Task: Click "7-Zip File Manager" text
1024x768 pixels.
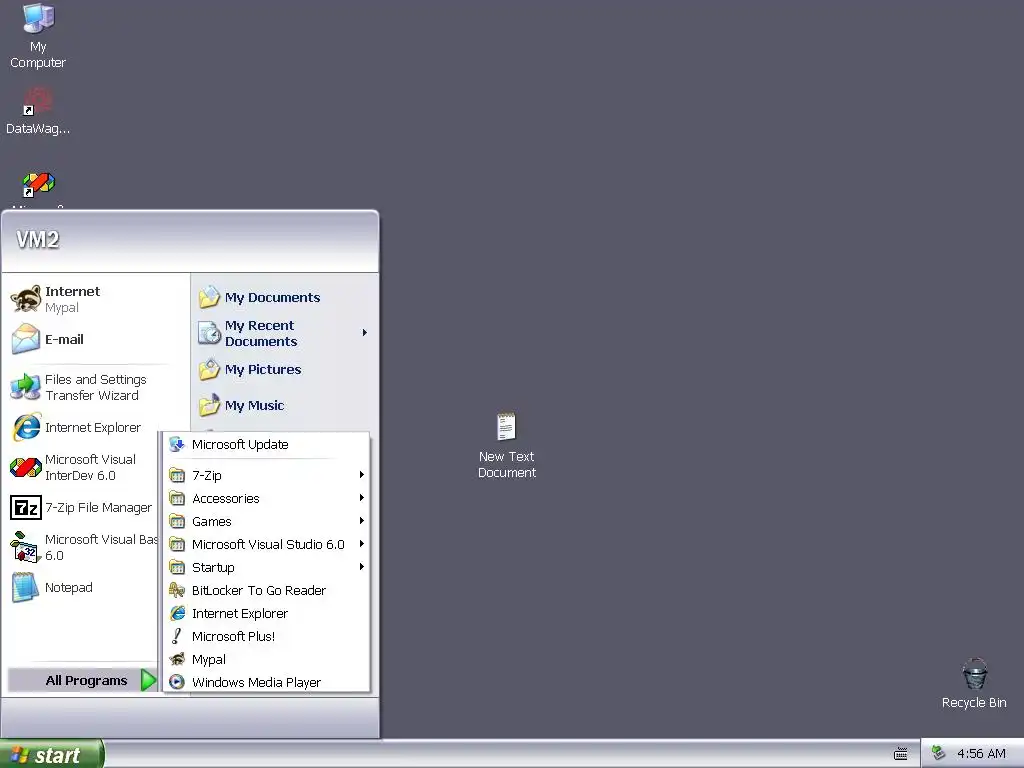Action: click(98, 507)
